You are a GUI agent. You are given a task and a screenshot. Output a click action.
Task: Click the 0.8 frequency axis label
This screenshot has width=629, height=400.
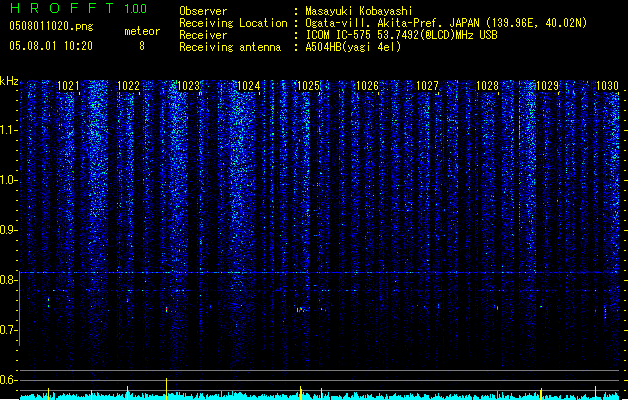(x=9, y=280)
